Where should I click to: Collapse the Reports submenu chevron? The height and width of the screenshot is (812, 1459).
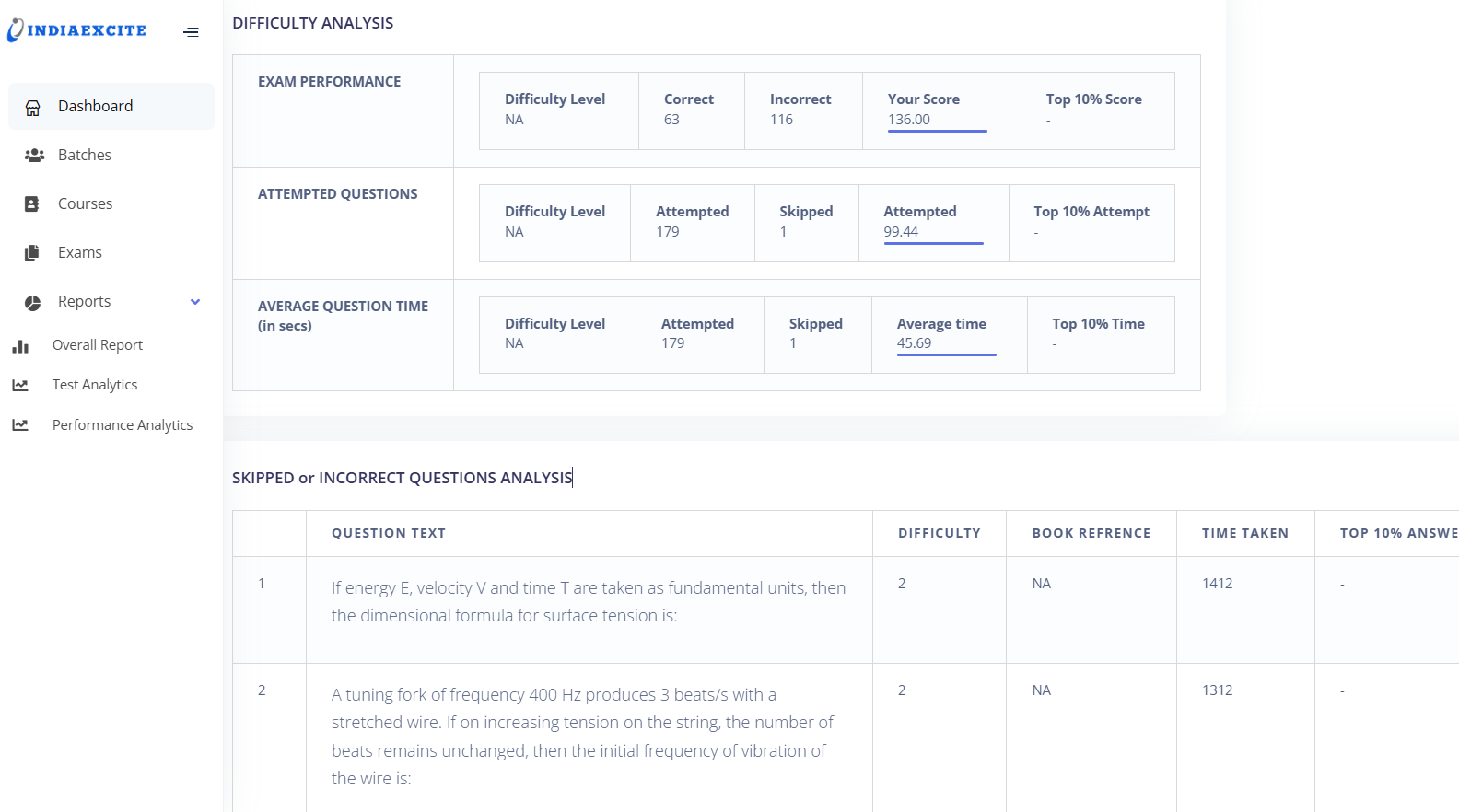(195, 302)
